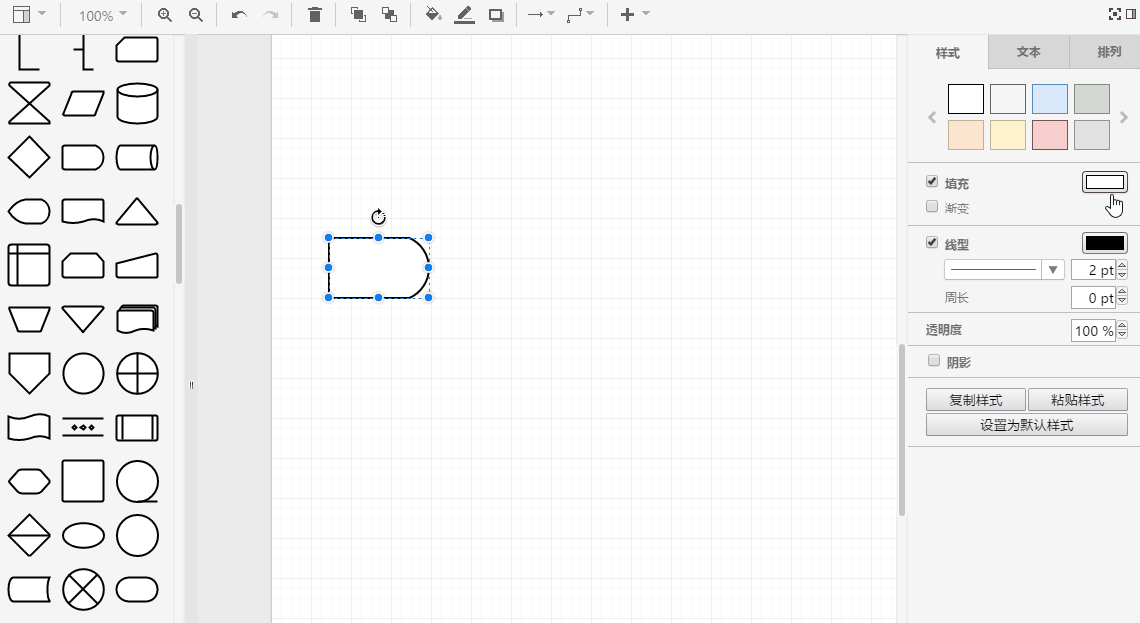
Task: Undo the last action
Action: tap(239, 15)
